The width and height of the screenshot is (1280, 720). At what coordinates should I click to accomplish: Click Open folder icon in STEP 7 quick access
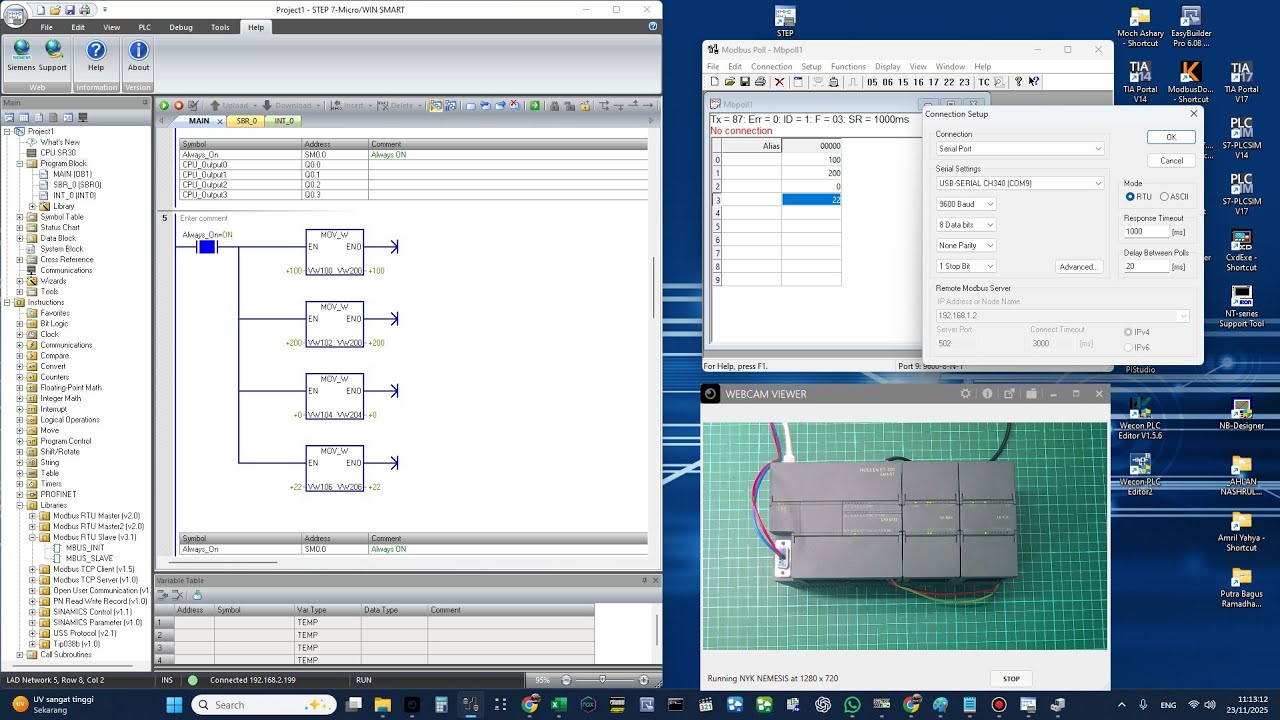click(57, 9)
